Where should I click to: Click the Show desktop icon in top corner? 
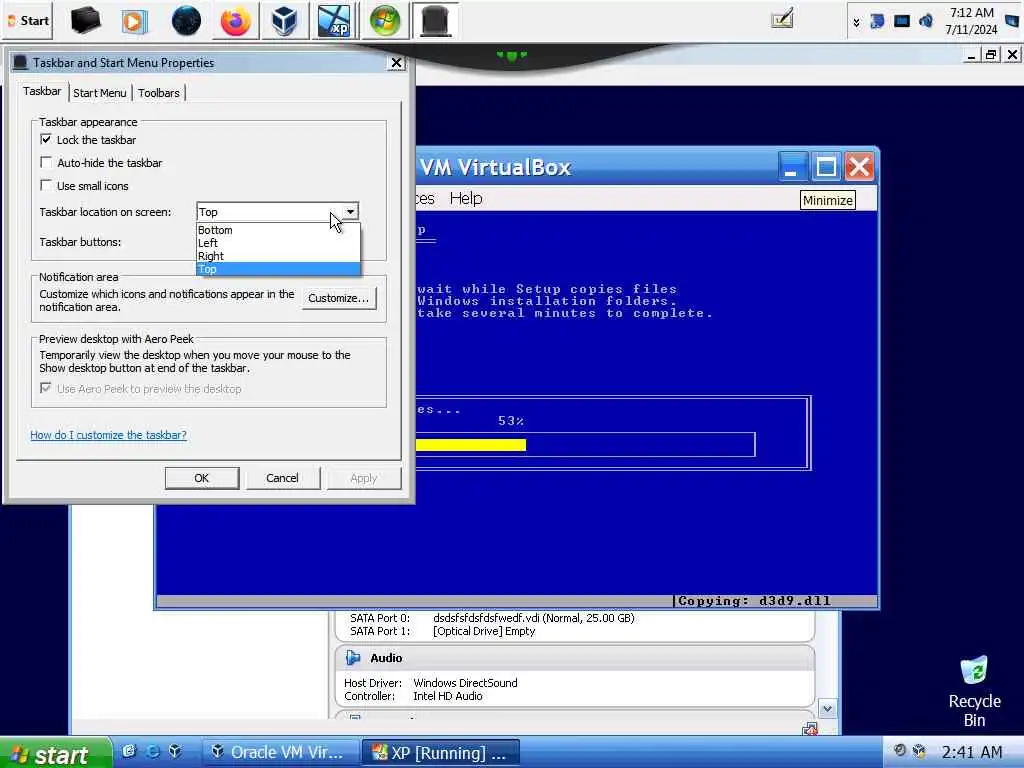point(1012,22)
